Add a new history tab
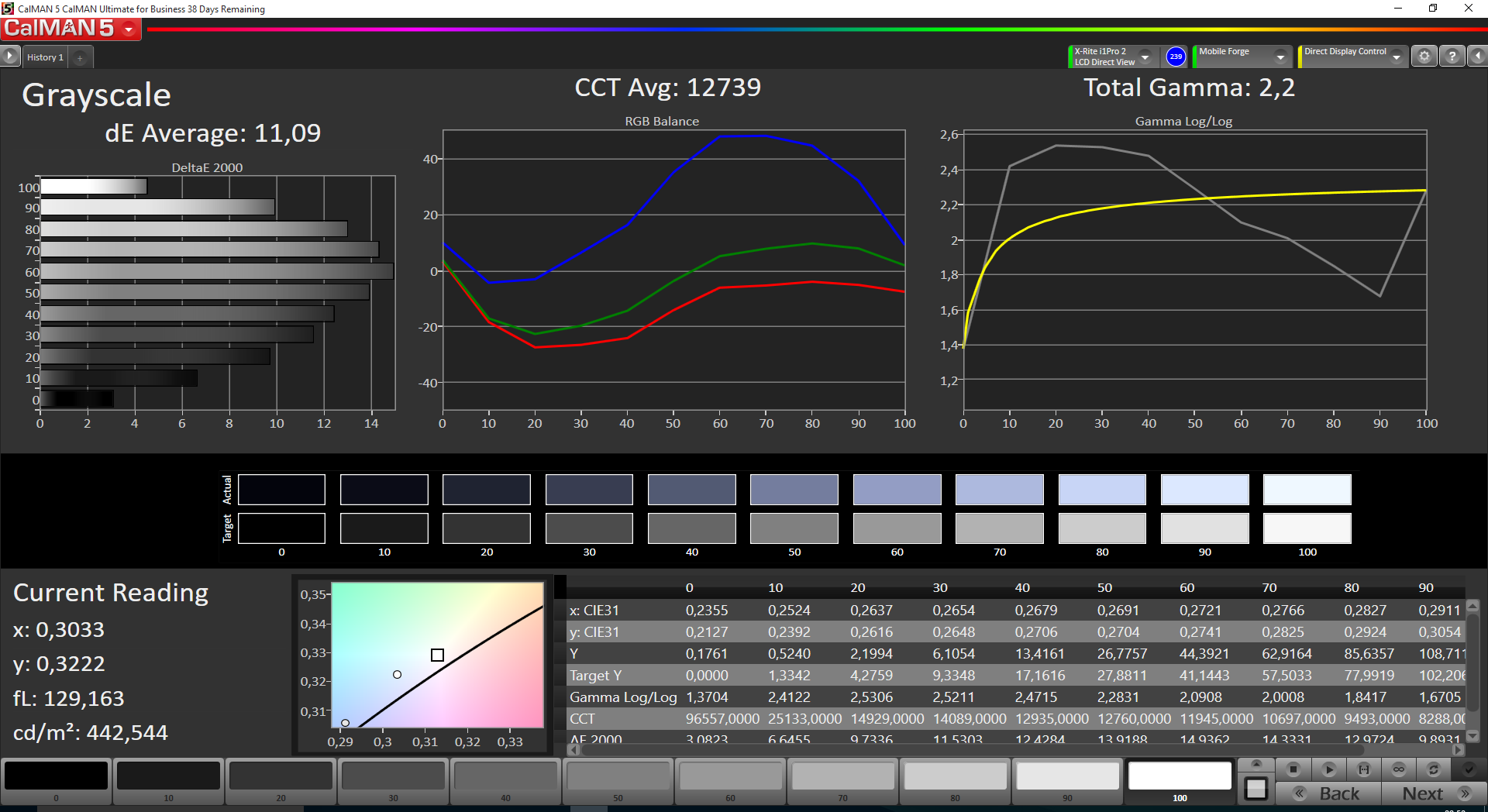The width and height of the screenshot is (1488, 812). (80, 57)
